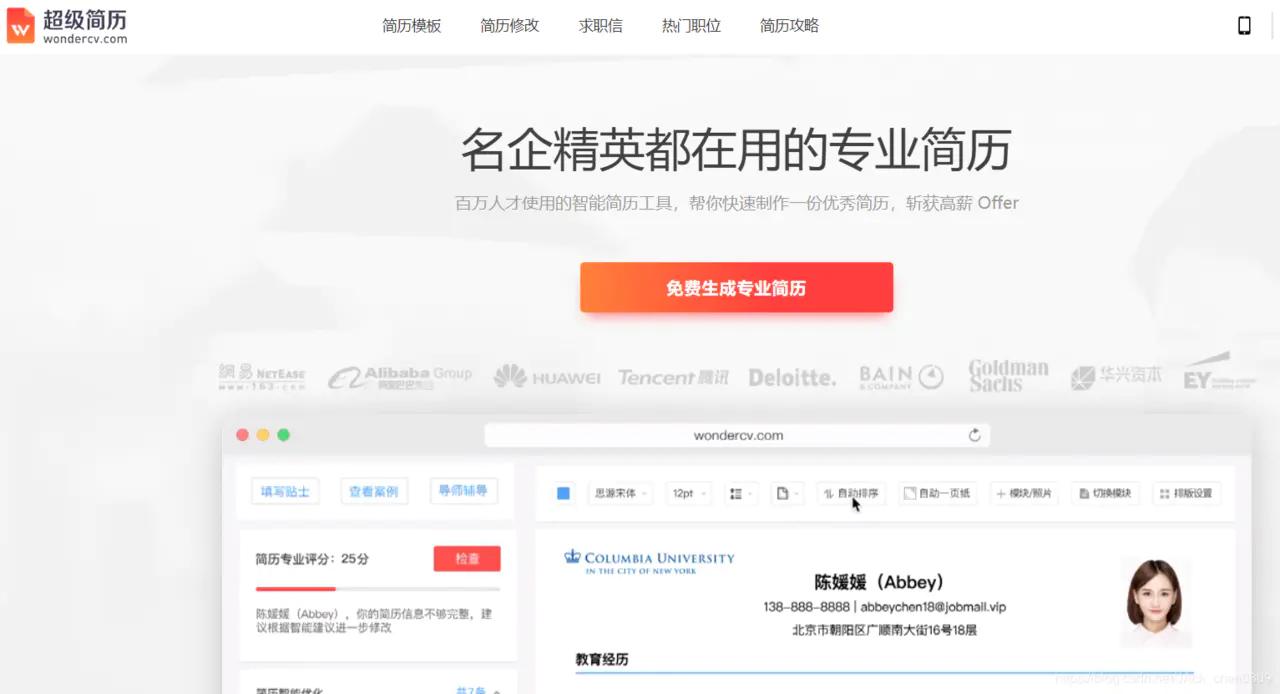Click the 模块/照片 add module icon
The width and height of the screenshot is (1280, 694).
1023,493
